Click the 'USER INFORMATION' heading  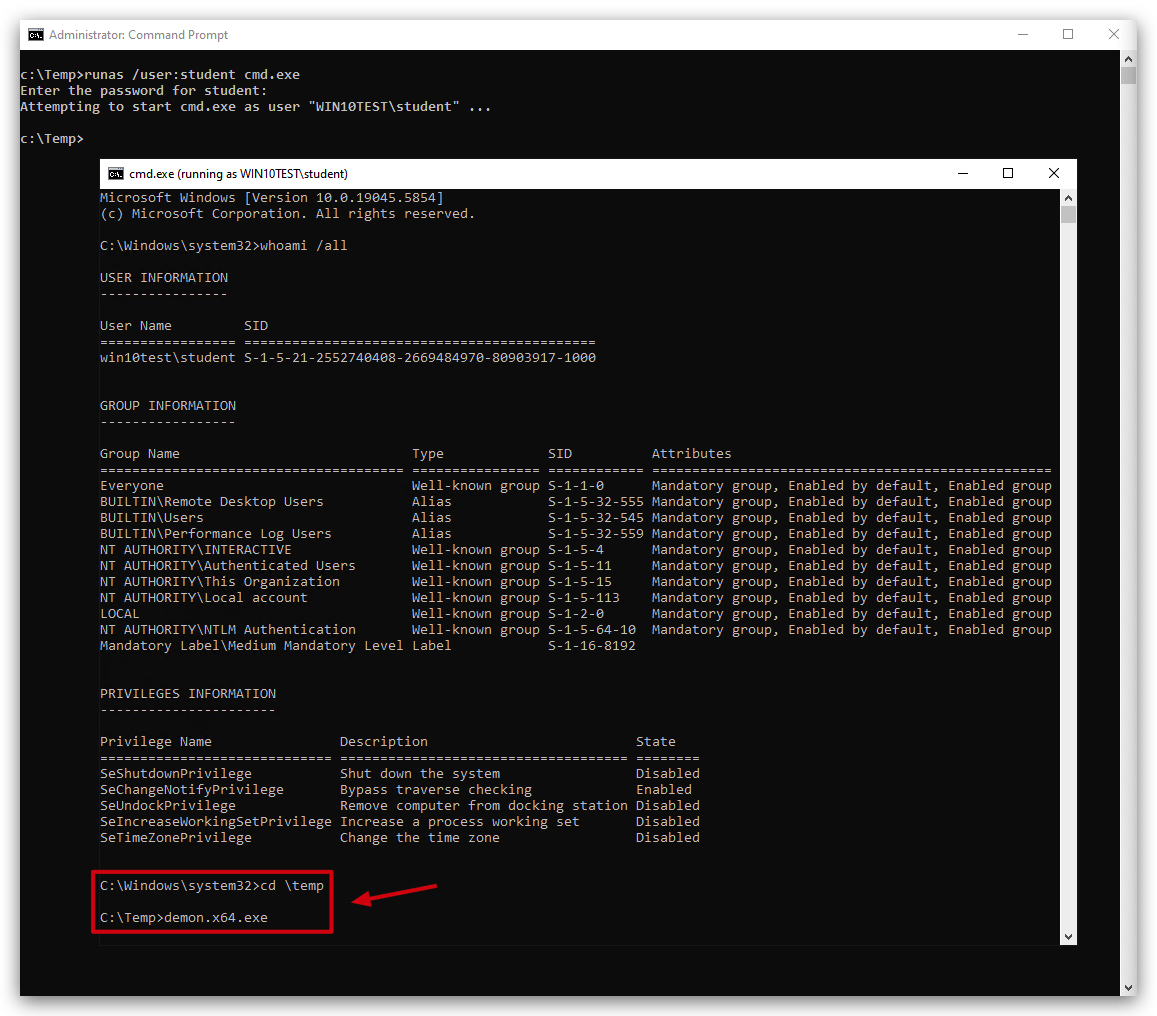pos(164,277)
